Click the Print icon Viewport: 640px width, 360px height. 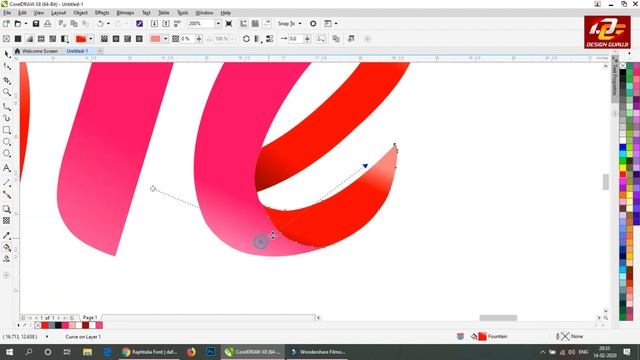tap(48, 24)
